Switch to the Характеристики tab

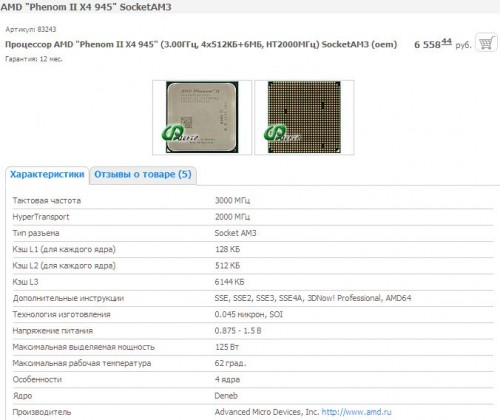click(47, 175)
